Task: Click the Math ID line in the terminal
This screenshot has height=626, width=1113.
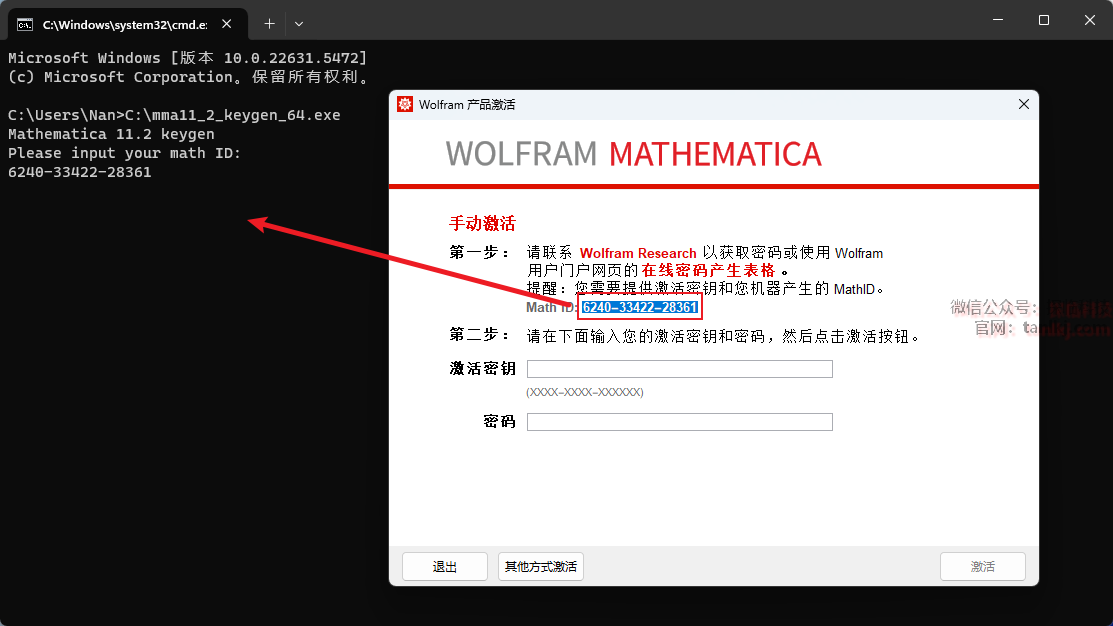Action: coord(80,172)
